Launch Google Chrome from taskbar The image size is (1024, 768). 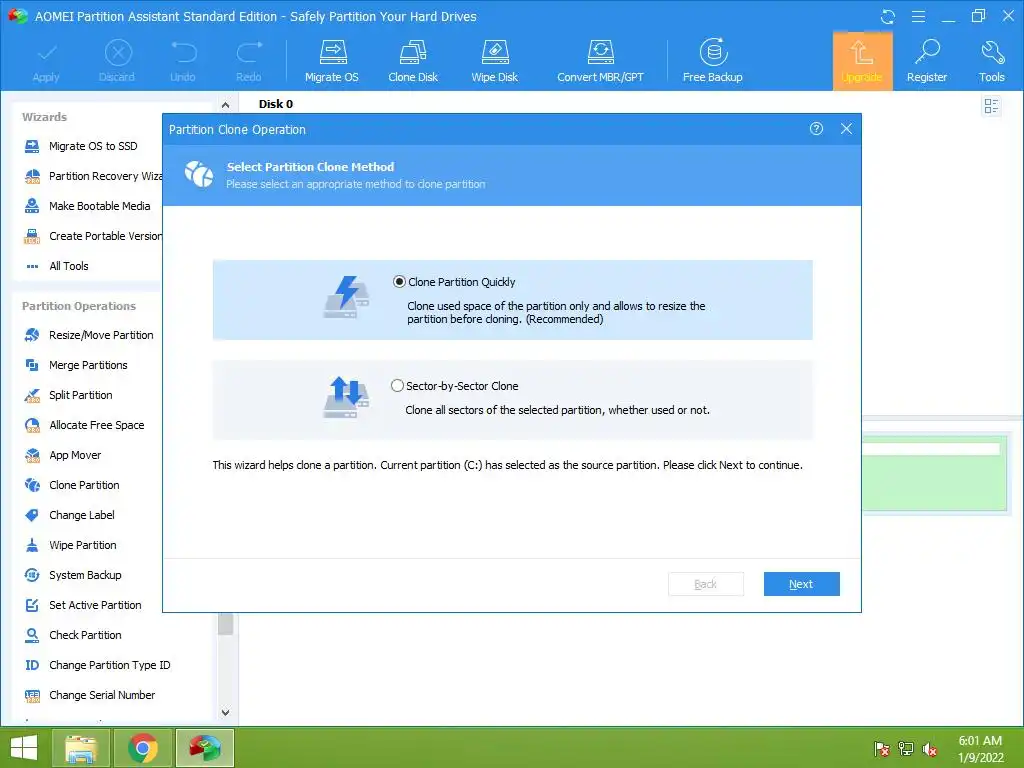pyautogui.click(x=143, y=748)
